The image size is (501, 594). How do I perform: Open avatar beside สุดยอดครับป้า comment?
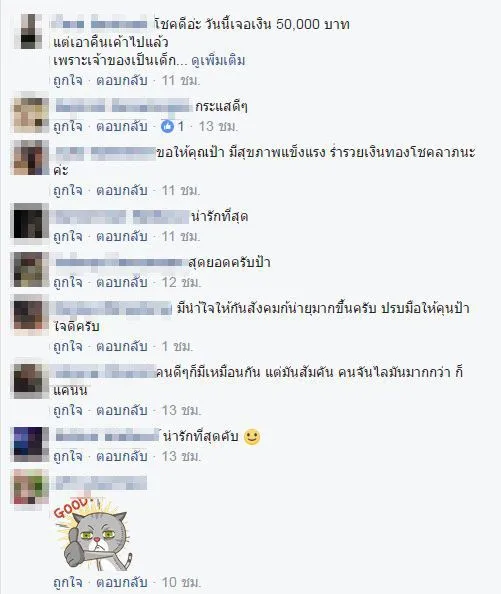point(31,270)
